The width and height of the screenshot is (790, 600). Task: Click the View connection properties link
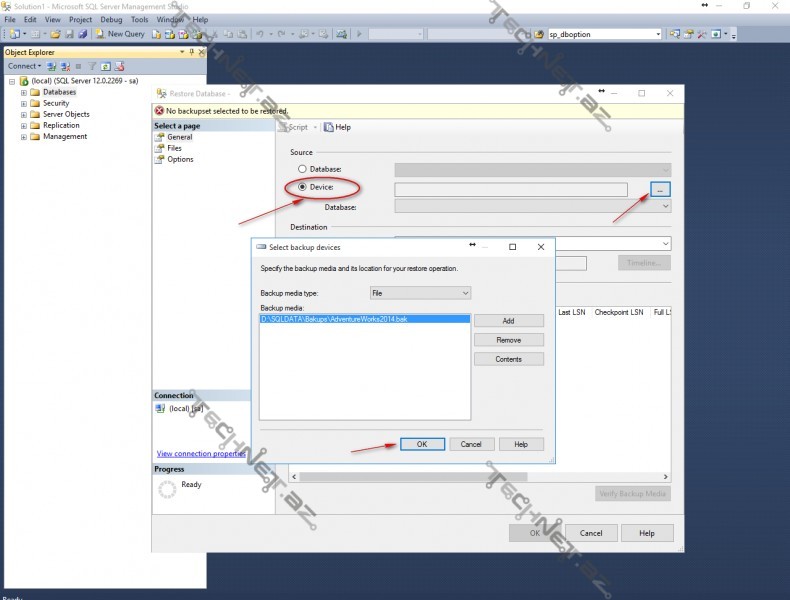[201, 453]
